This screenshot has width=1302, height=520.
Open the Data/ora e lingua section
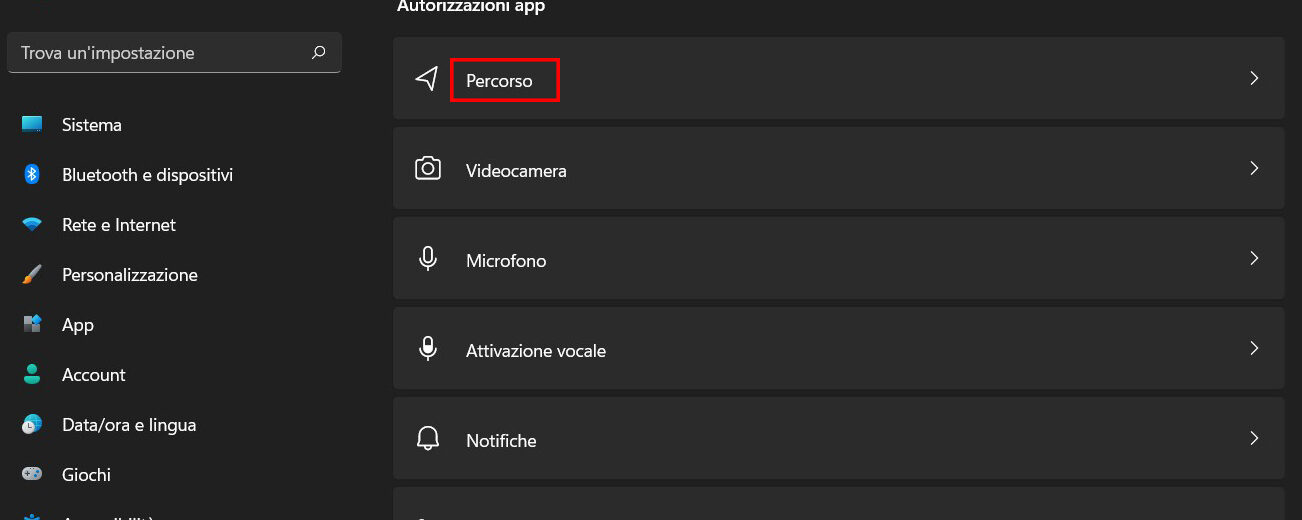(x=128, y=425)
